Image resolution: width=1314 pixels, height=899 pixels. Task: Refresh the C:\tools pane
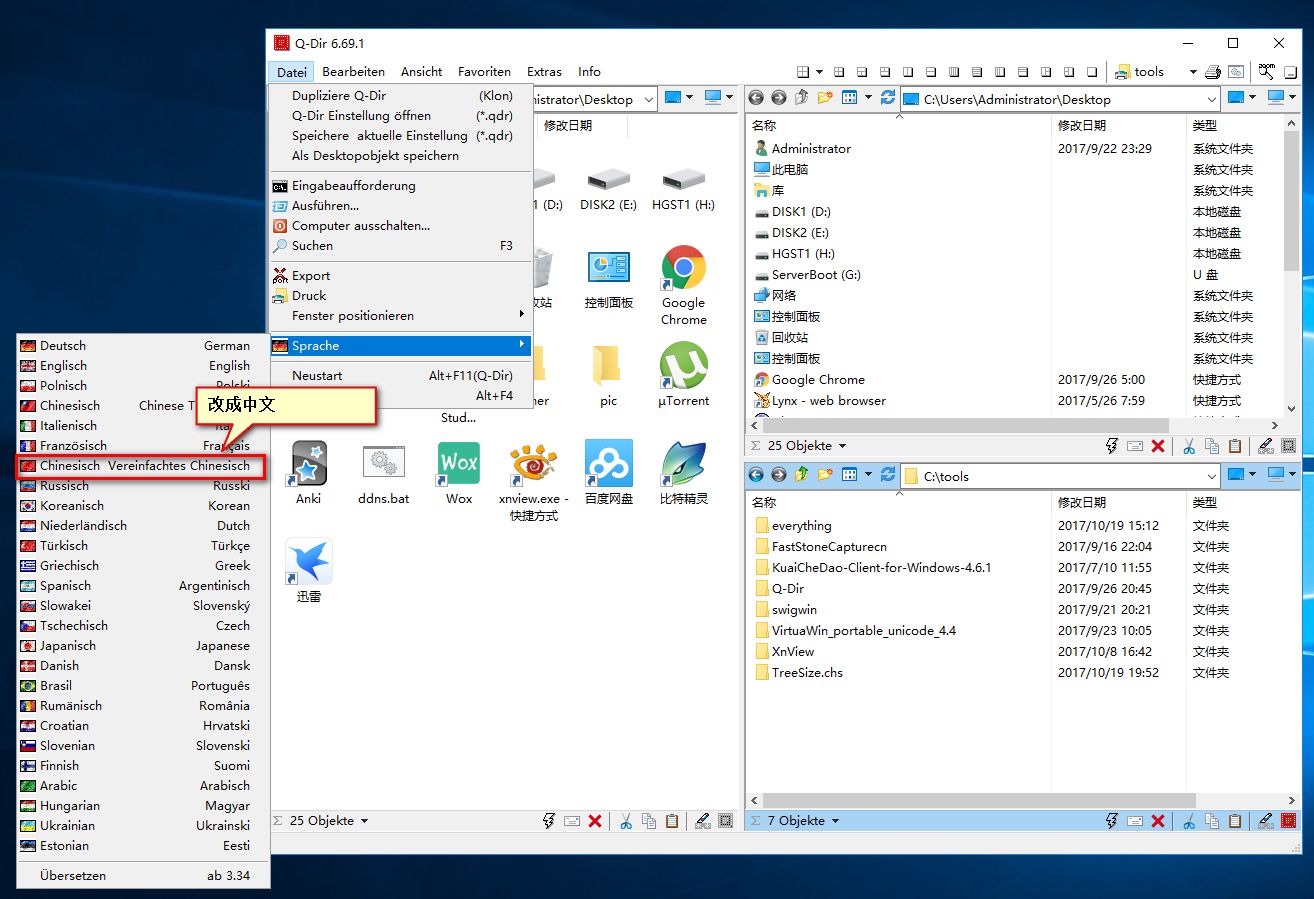888,475
